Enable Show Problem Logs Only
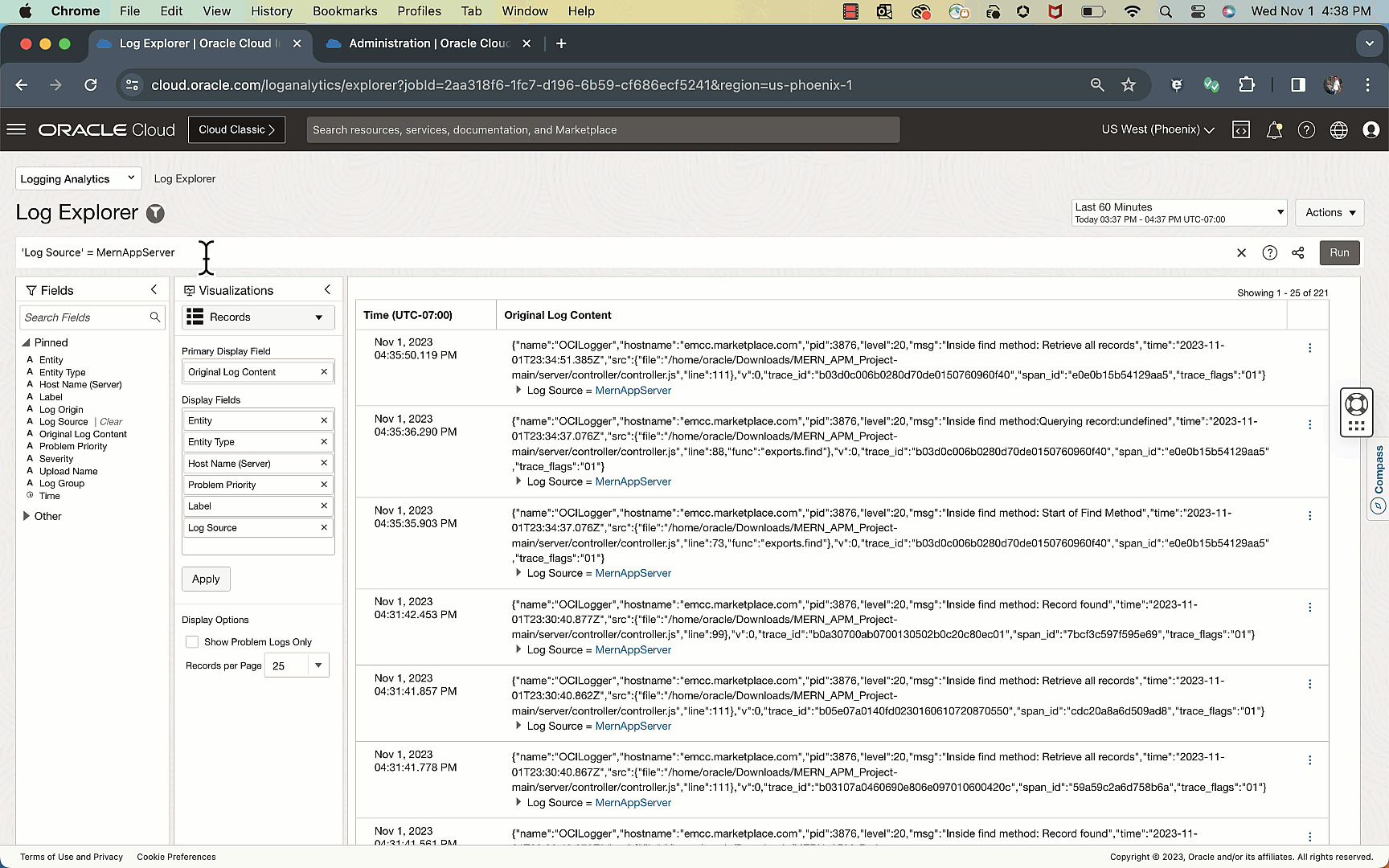 click(x=192, y=641)
